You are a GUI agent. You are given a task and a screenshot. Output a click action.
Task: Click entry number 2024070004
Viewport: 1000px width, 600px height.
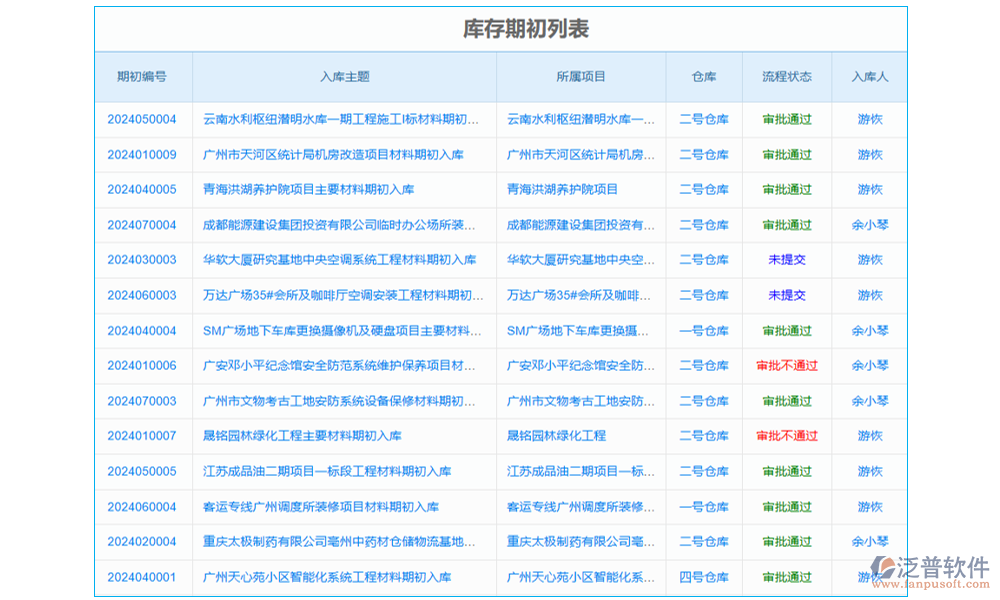pyautogui.click(x=141, y=225)
